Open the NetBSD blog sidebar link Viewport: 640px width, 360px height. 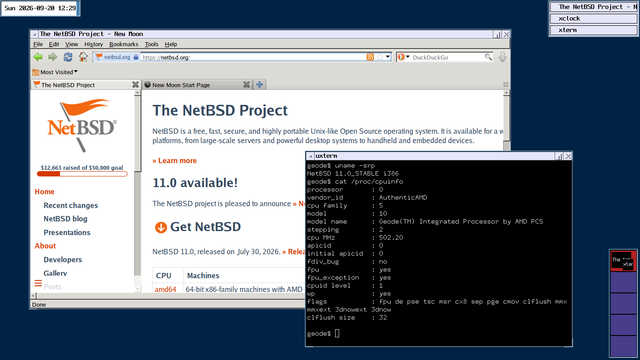click(x=65, y=219)
